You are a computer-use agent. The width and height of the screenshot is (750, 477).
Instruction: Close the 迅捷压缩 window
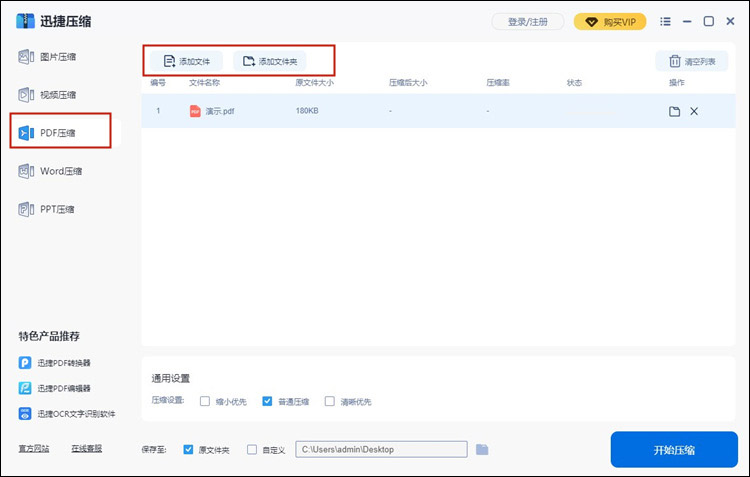[730, 21]
